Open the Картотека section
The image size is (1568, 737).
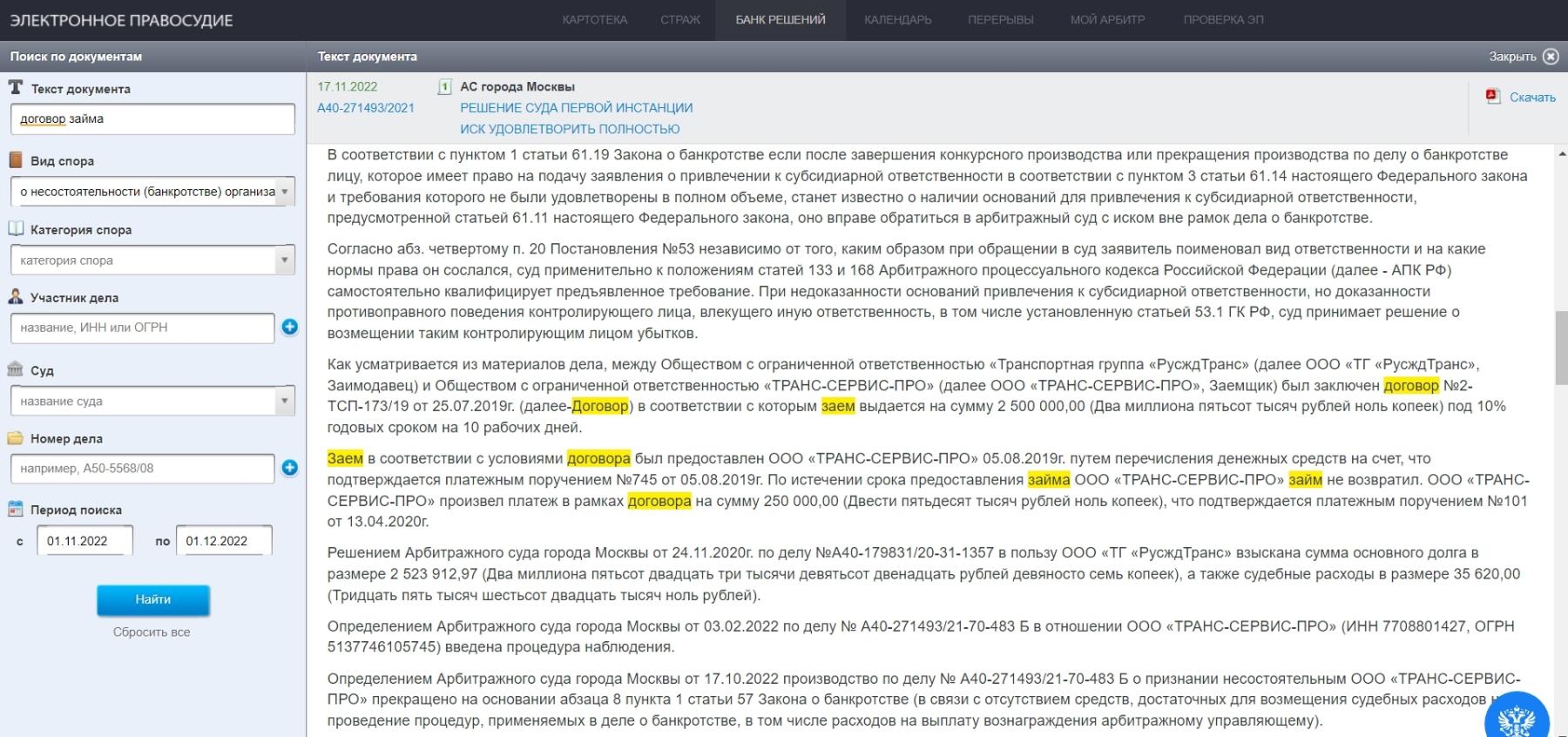[x=595, y=19]
